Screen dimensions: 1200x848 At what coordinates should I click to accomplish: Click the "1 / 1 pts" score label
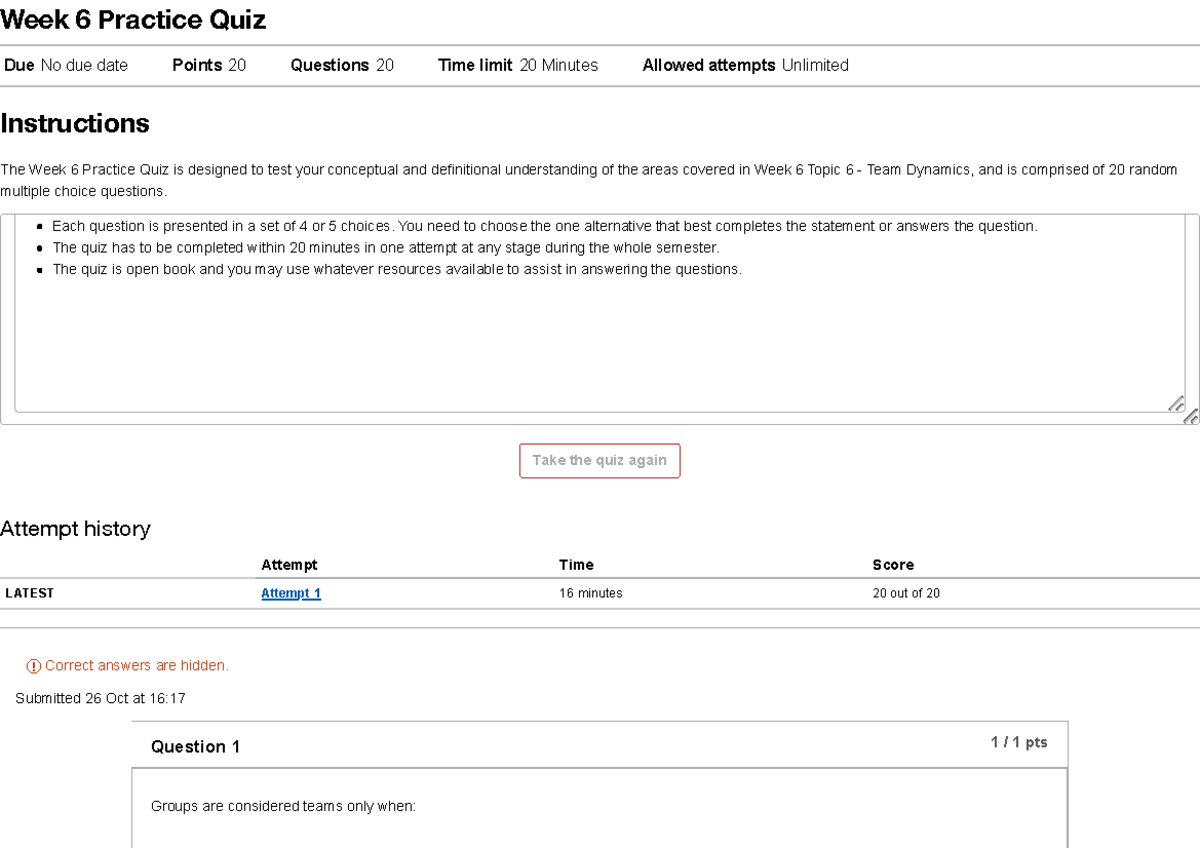(x=1019, y=742)
